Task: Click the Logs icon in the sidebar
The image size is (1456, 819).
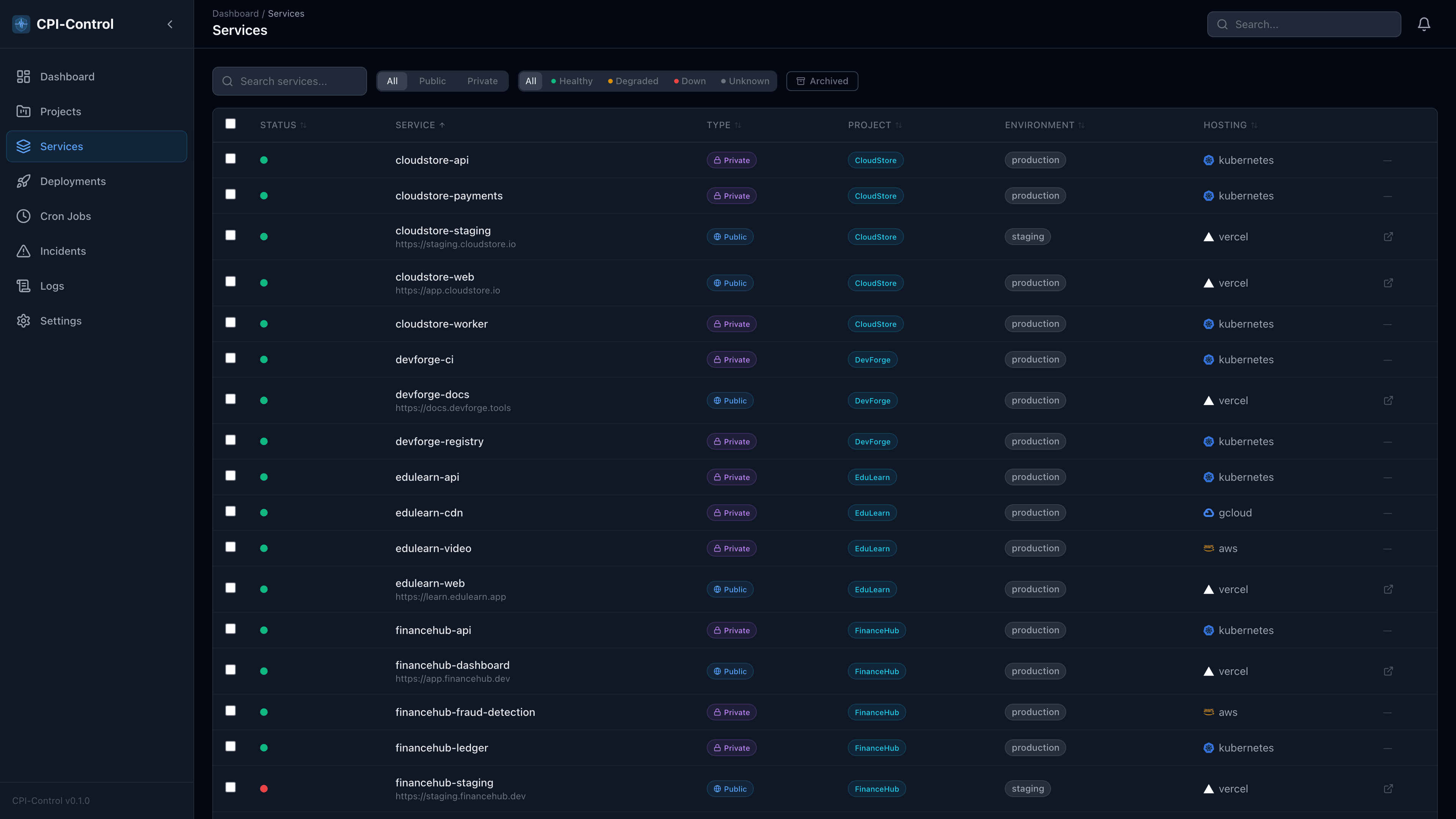Action: click(x=23, y=286)
